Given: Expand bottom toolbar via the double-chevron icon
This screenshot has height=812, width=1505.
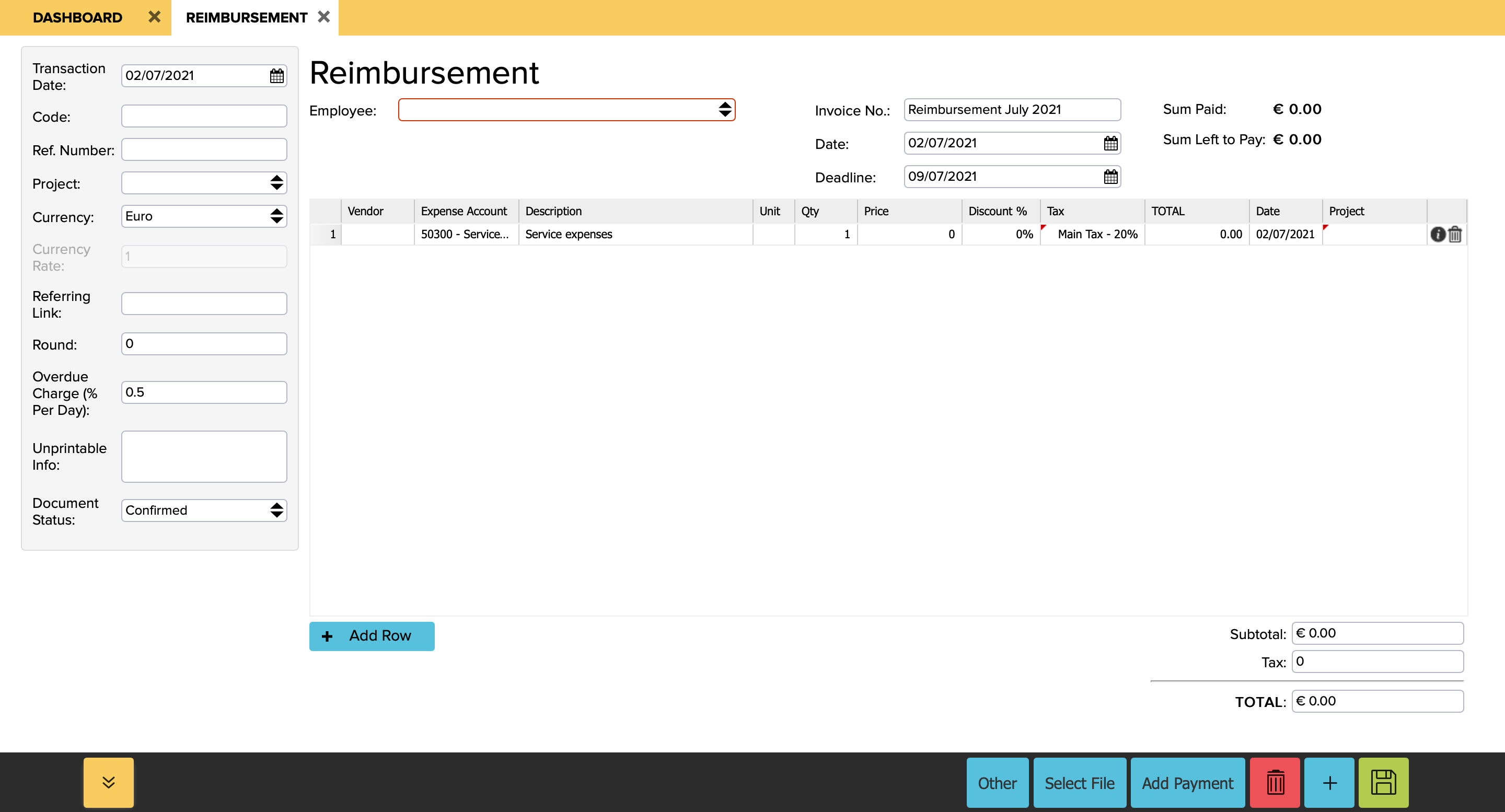Looking at the screenshot, I should point(108,782).
